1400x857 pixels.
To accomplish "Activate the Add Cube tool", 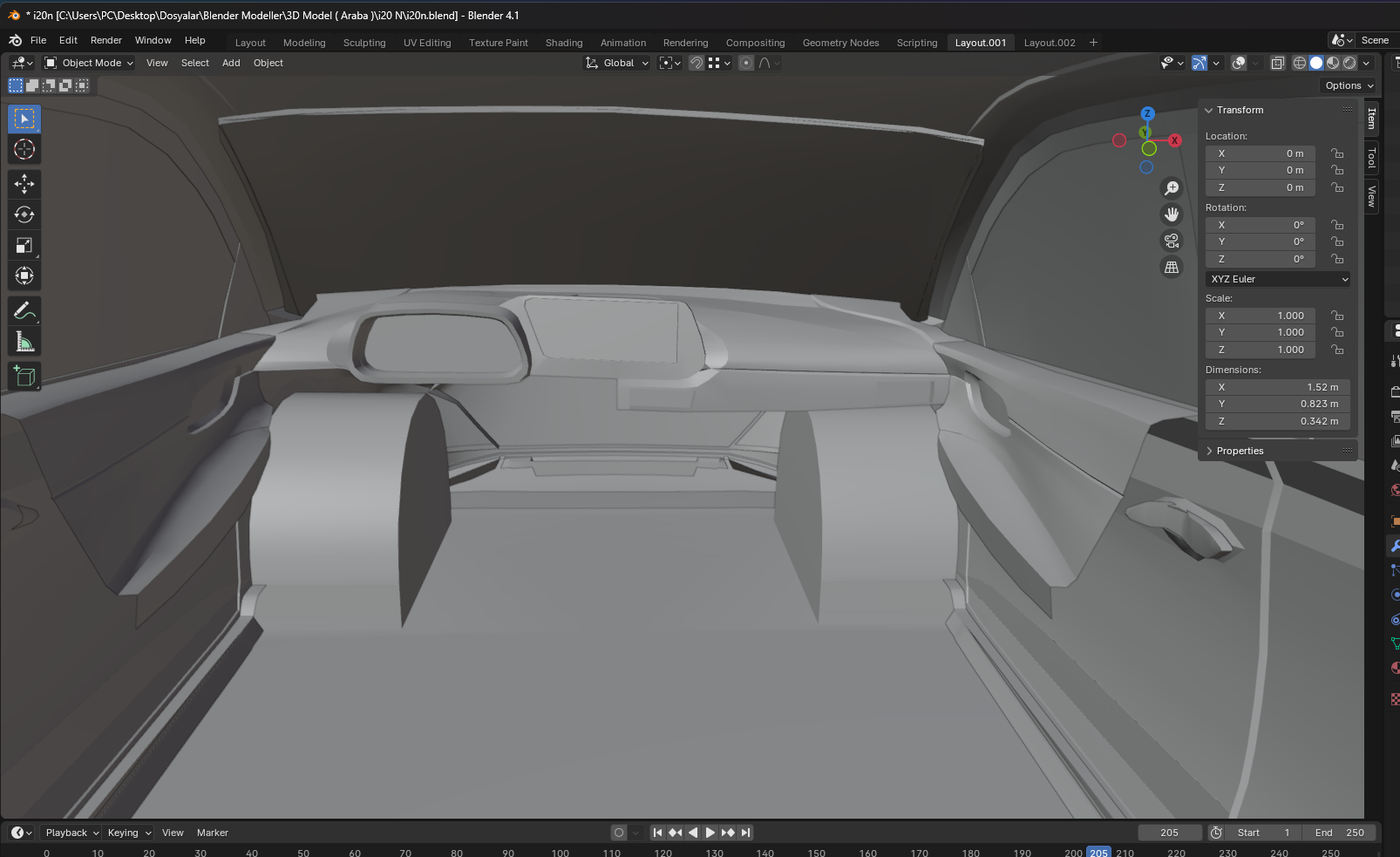I will coord(24,377).
